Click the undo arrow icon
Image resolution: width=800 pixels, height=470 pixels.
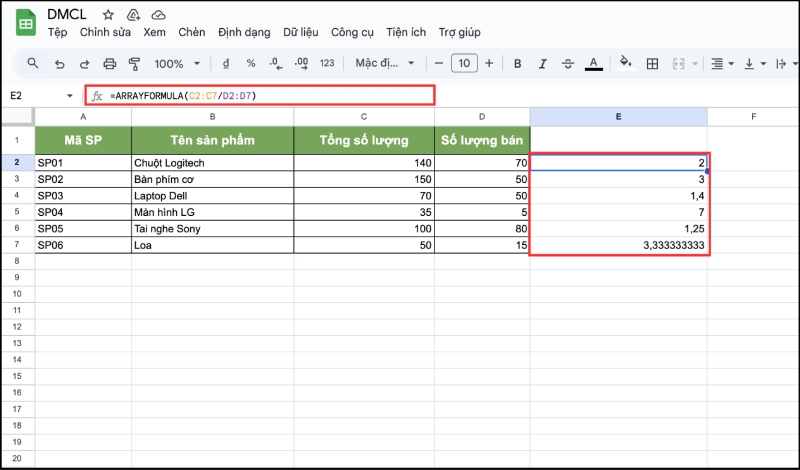(x=59, y=64)
